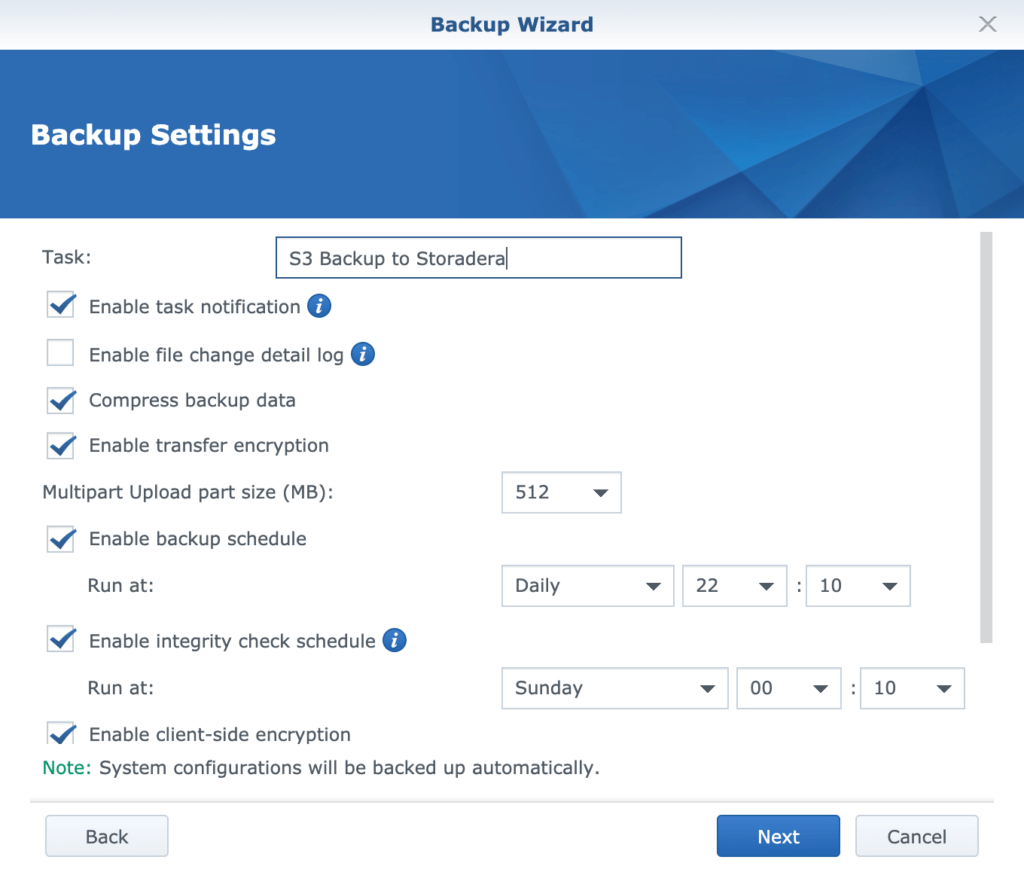Click info icon beside integrity check schedule
Screen dimensions: 1024x869
pyautogui.click(x=395, y=641)
